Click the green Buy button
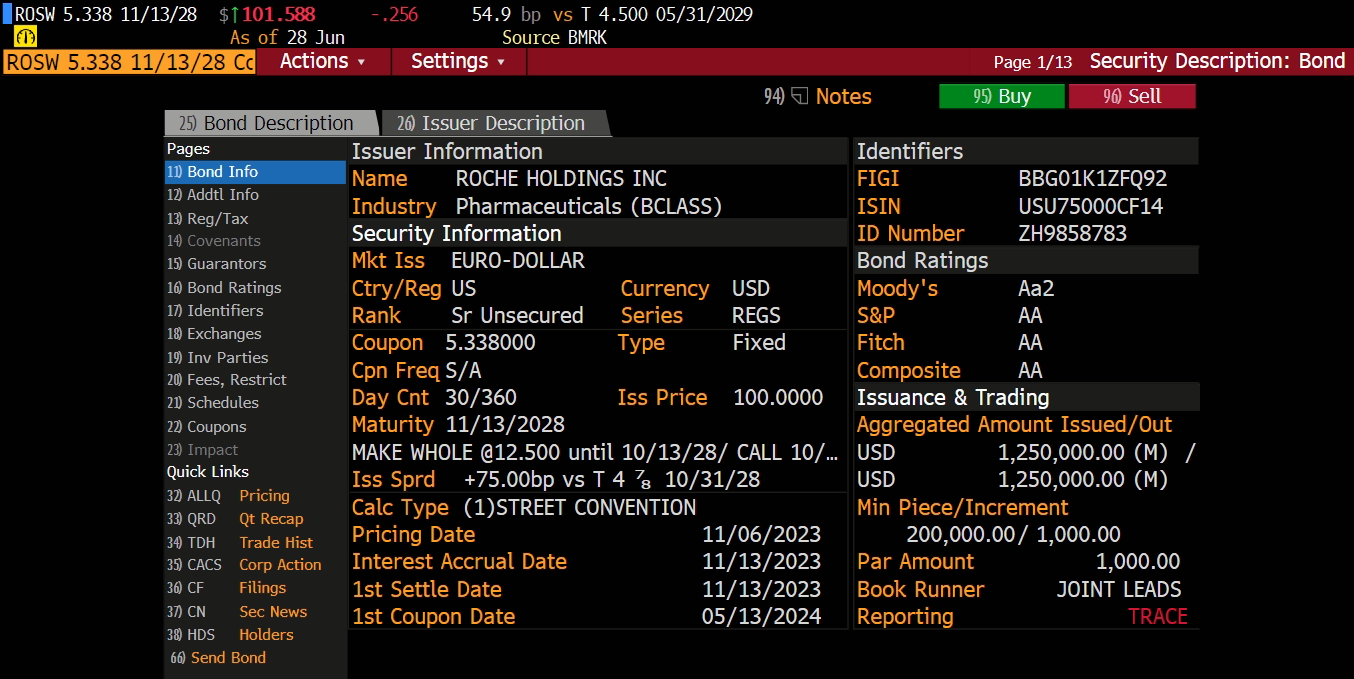The image size is (1354, 679). 1000,96
